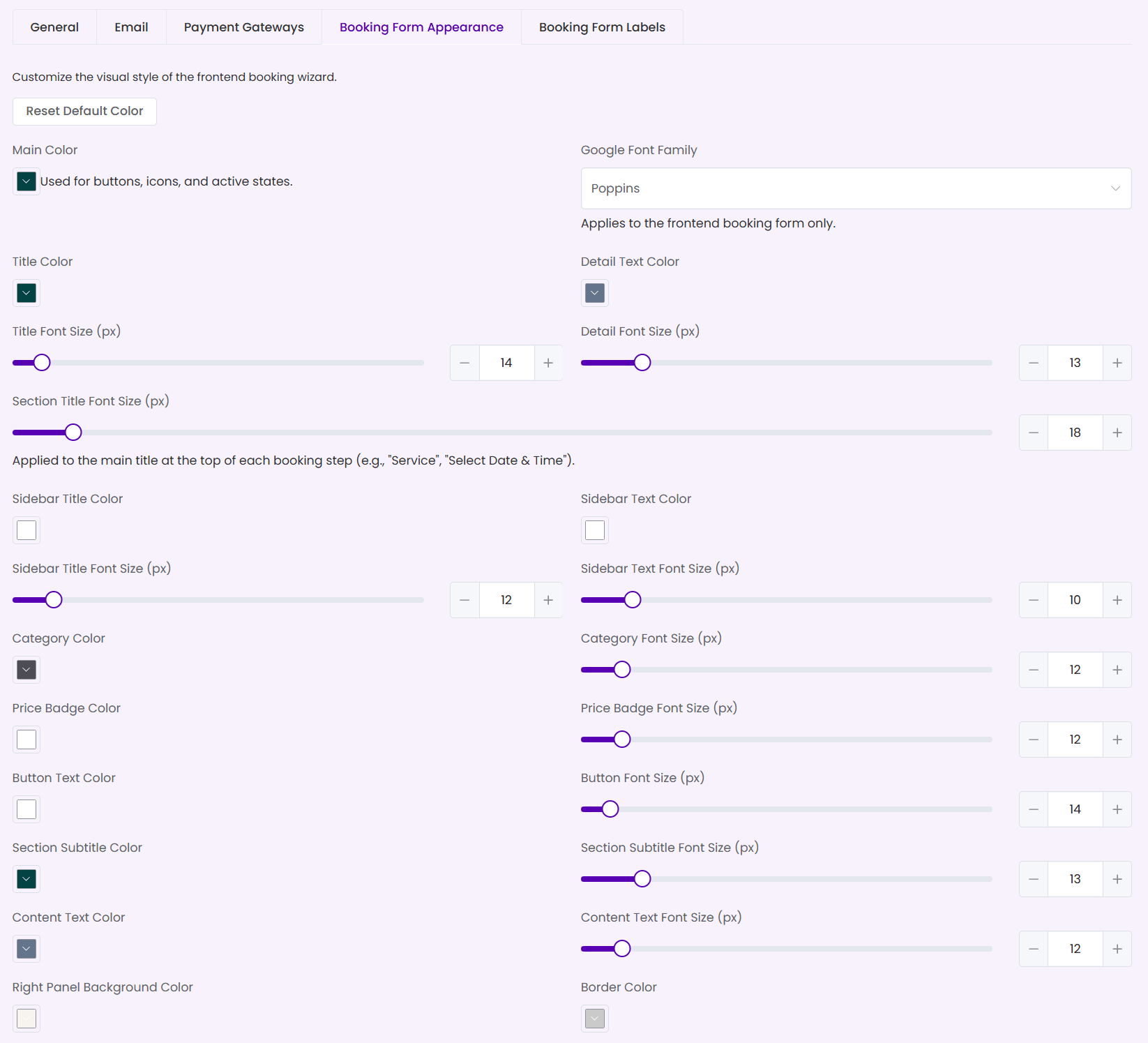The height and width of the screenshot is (1043, 1148).
Task: Open the Google Font Family dropdown
Action: tap(856, 188)
